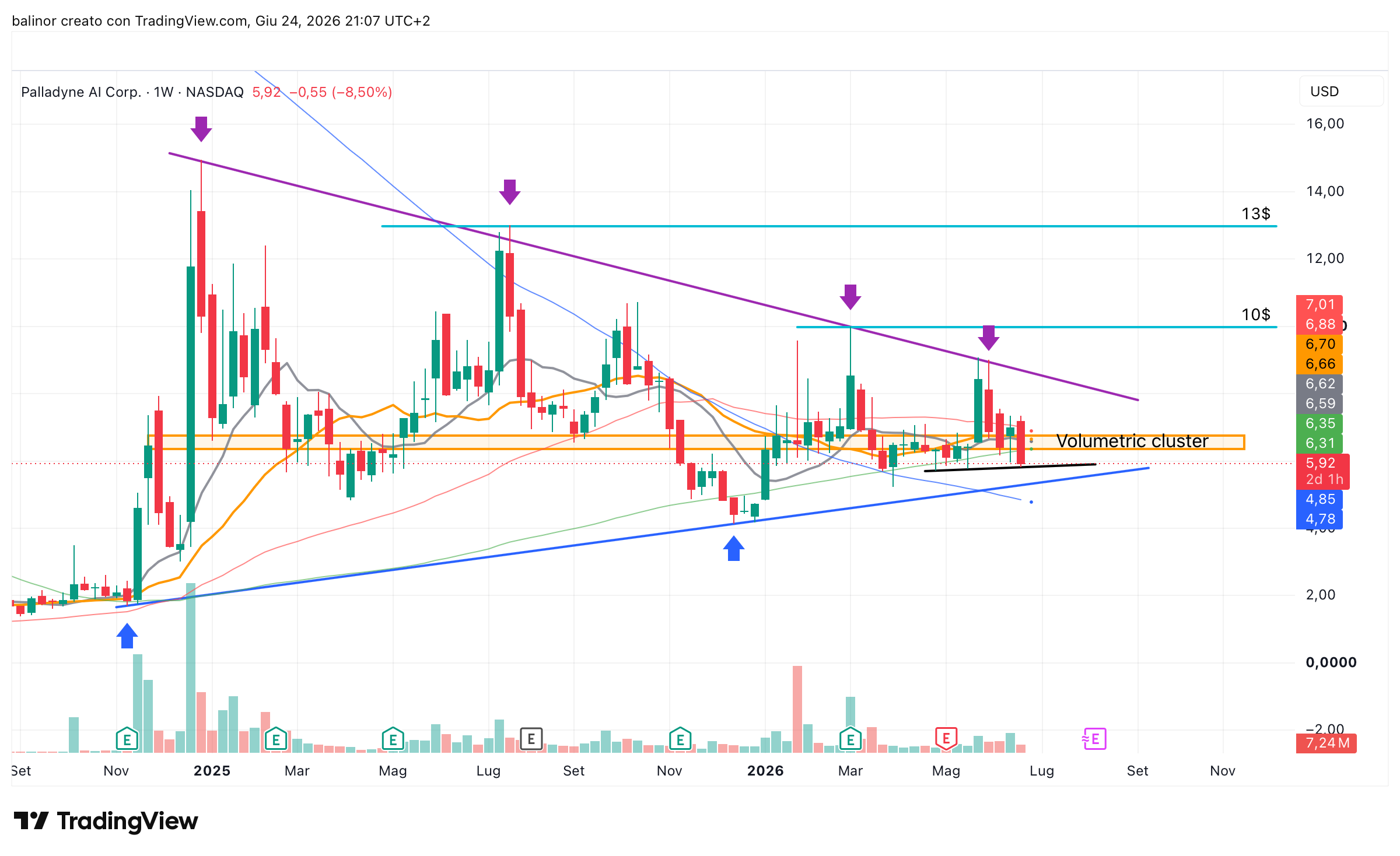Open the USD currency selector

pyautogui.click(x=1340, y=92)
